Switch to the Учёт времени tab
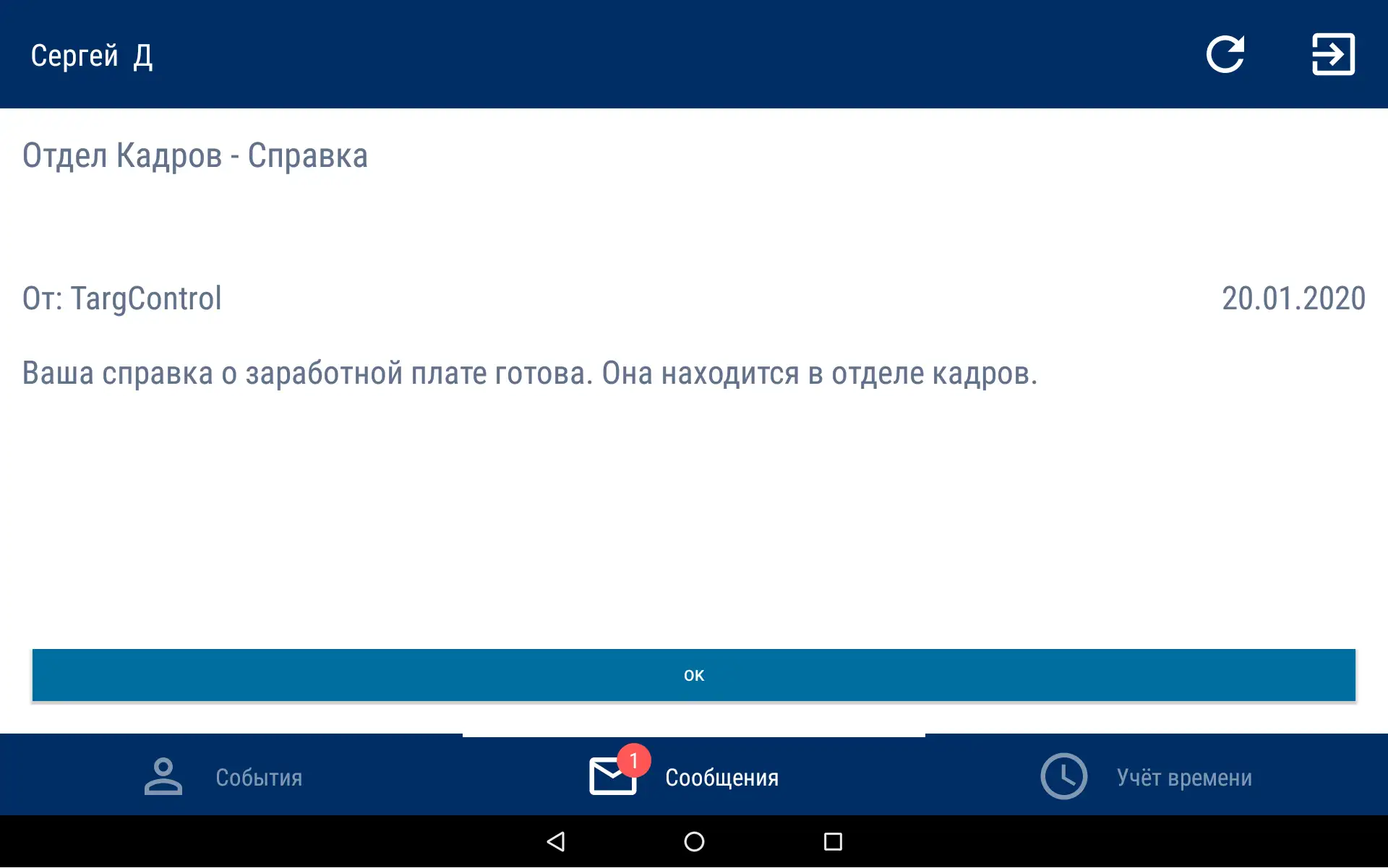 pyautogui.click(x=1183, y=777)
